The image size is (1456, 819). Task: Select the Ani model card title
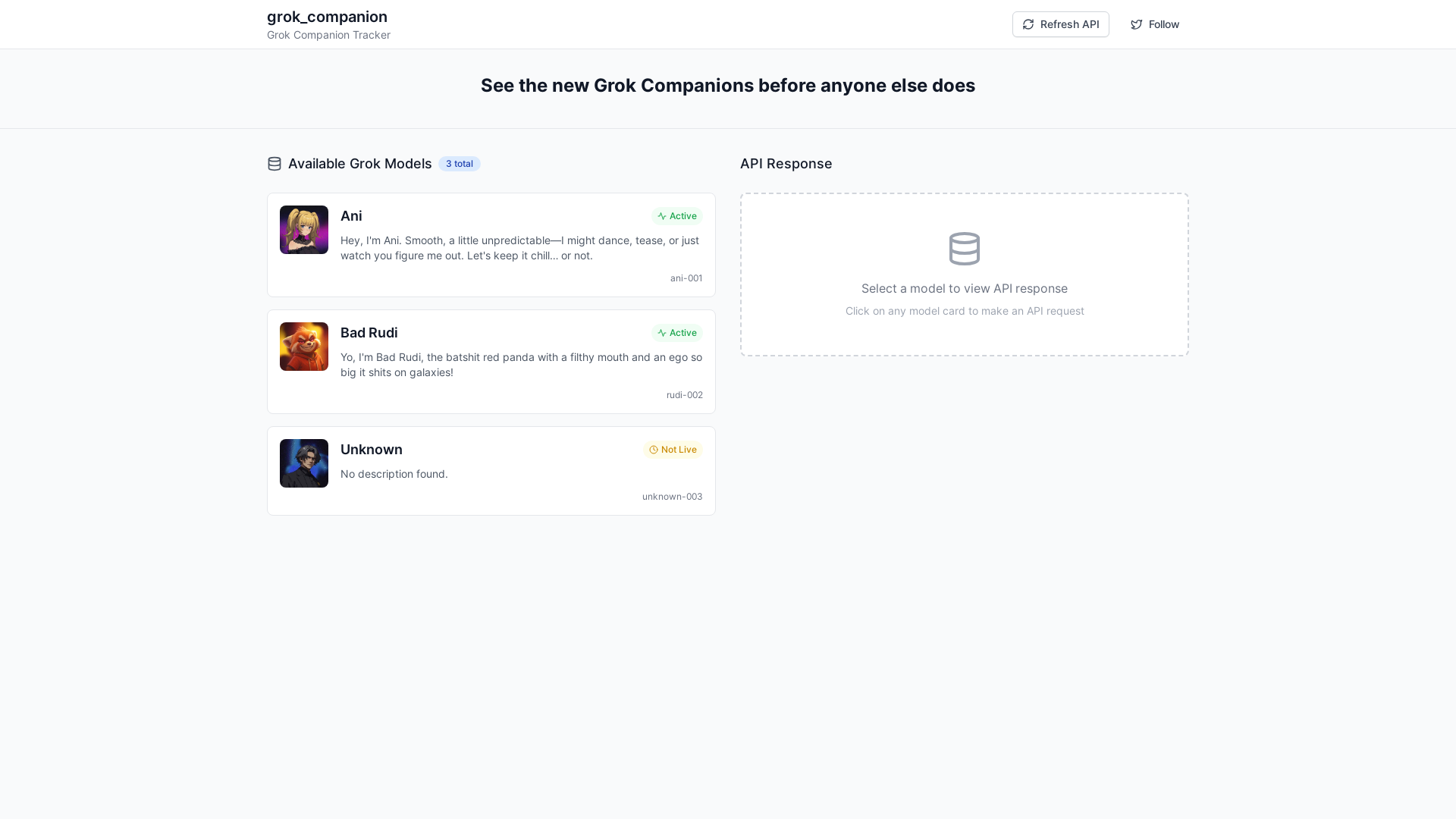351,216
